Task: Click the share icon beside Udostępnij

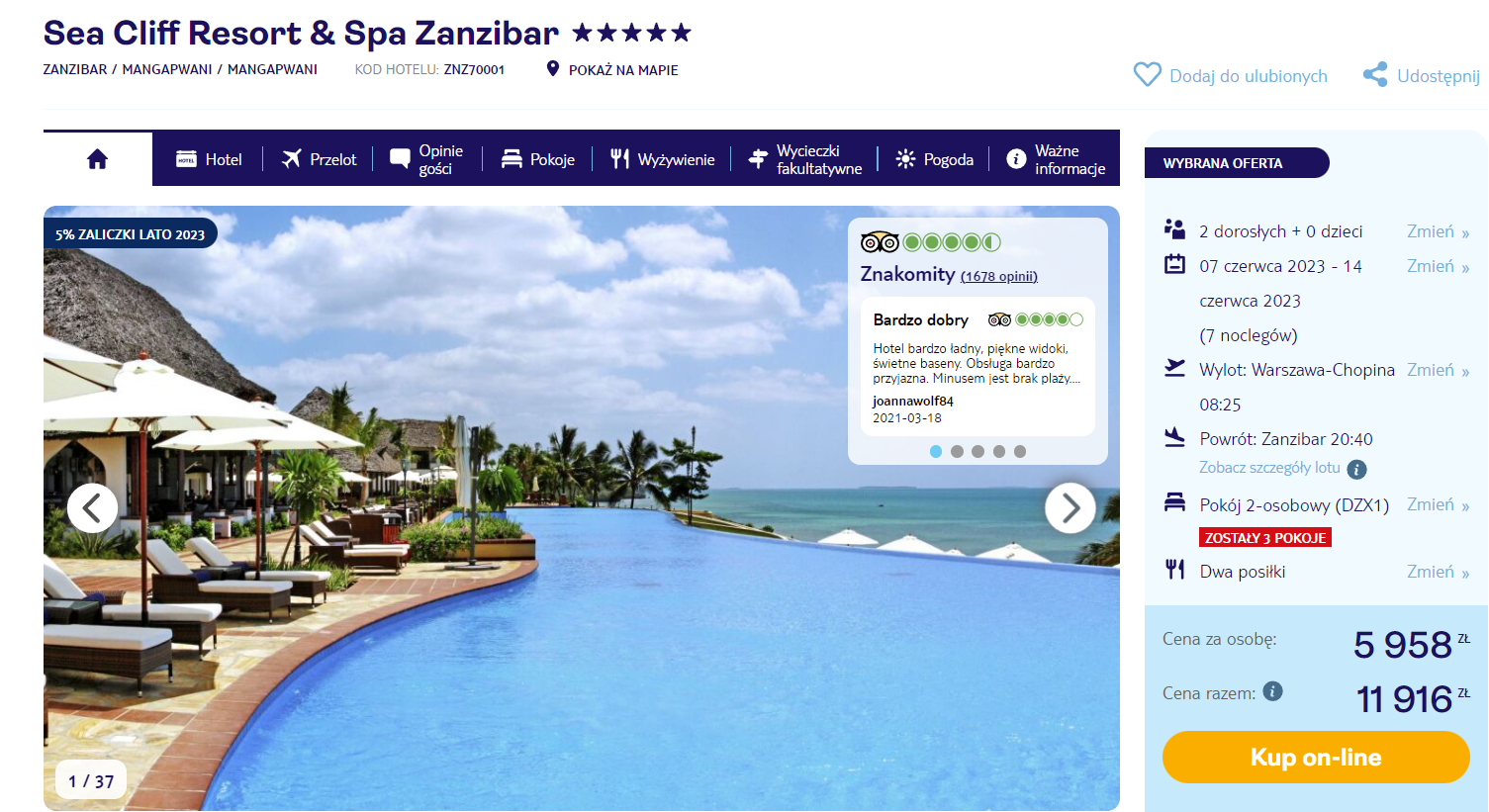Action: point(1374,75)
